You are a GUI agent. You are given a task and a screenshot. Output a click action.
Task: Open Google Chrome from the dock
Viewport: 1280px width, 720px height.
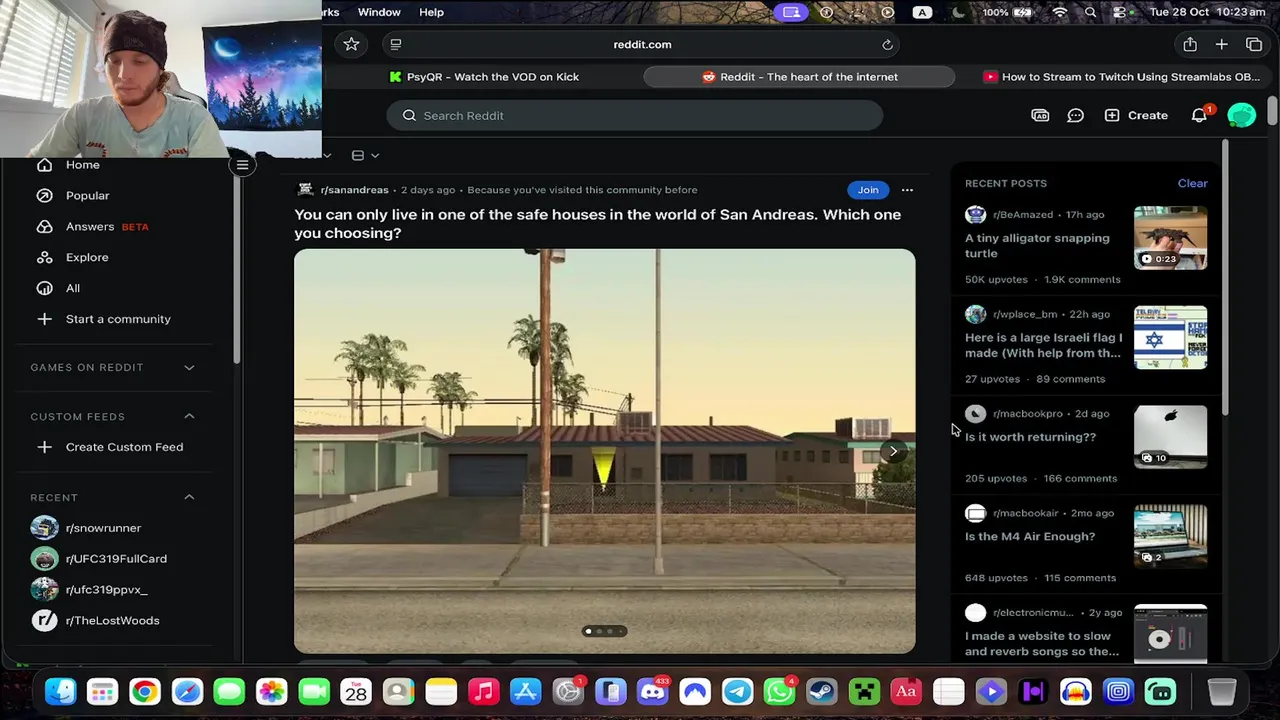pyautogui.click(x=144, y=692)
